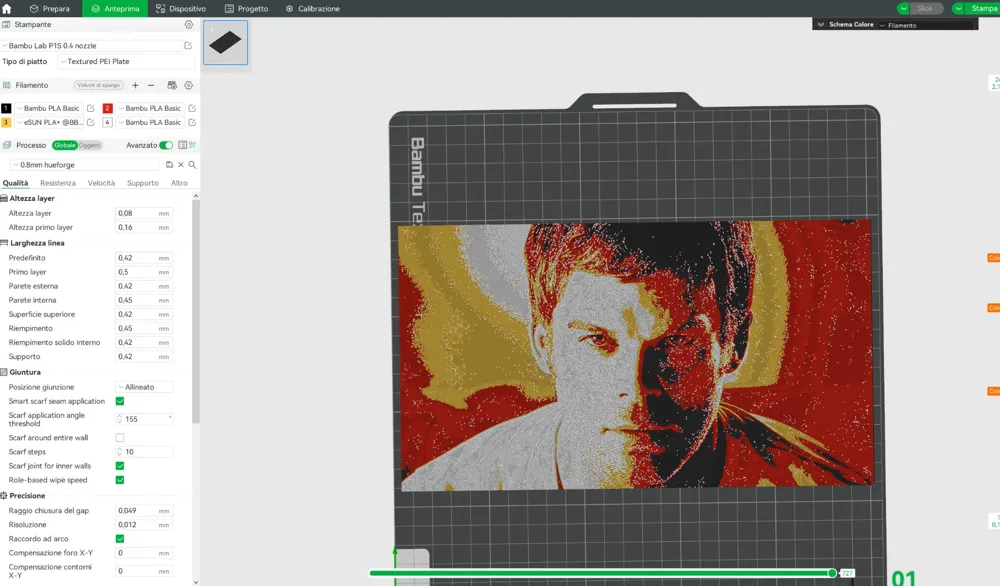Screen dimensions: 1000x586
Task: Add a filament with the plus icon
Action: coord(135,85)
